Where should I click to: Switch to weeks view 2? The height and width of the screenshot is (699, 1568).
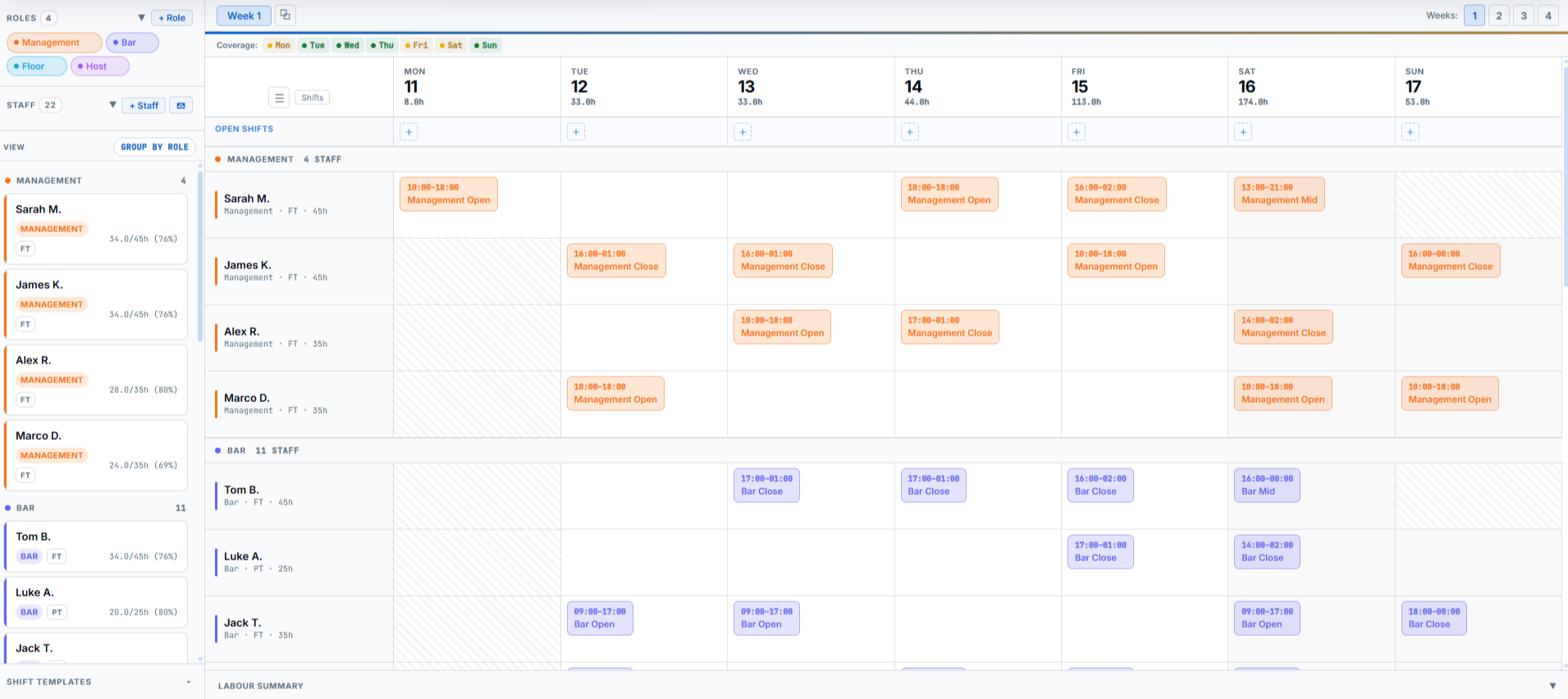pyautogui.click(x=1499, y=16)
